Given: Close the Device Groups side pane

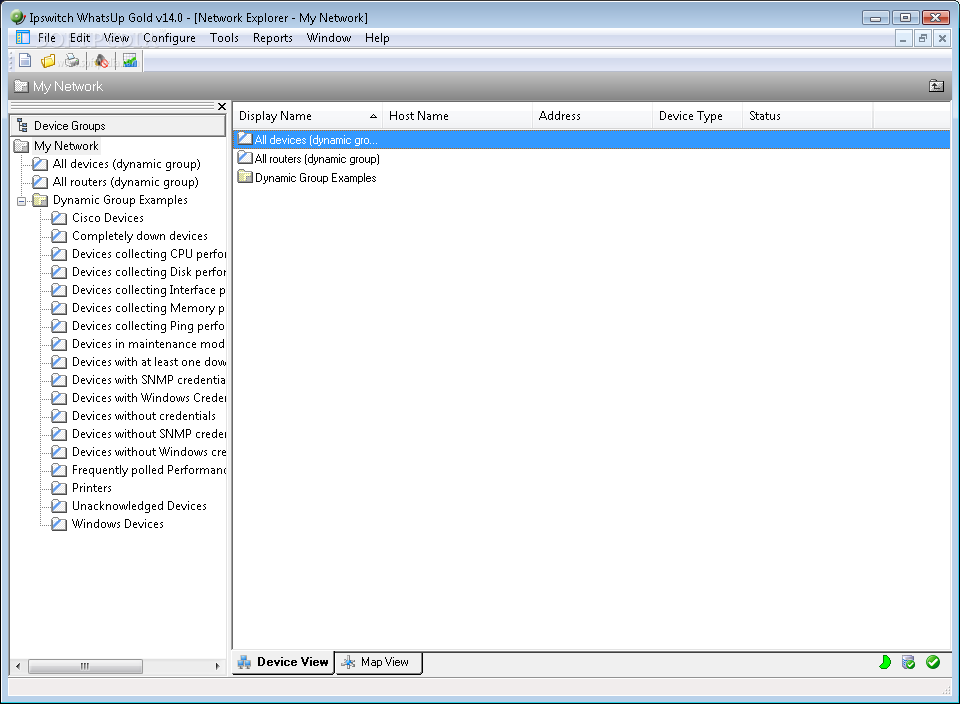Looking at the screenshot, I should (x=222, y=107).
